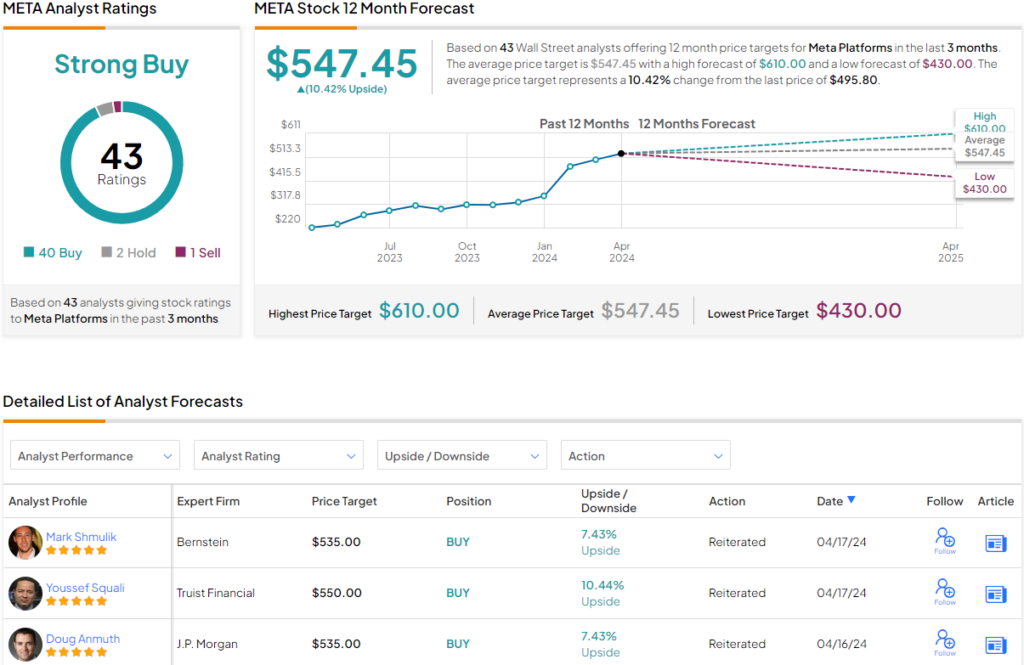Click the Bernstein firm cell
Viewport: 1024px width, 665px height.
click(x=202, y=542)
